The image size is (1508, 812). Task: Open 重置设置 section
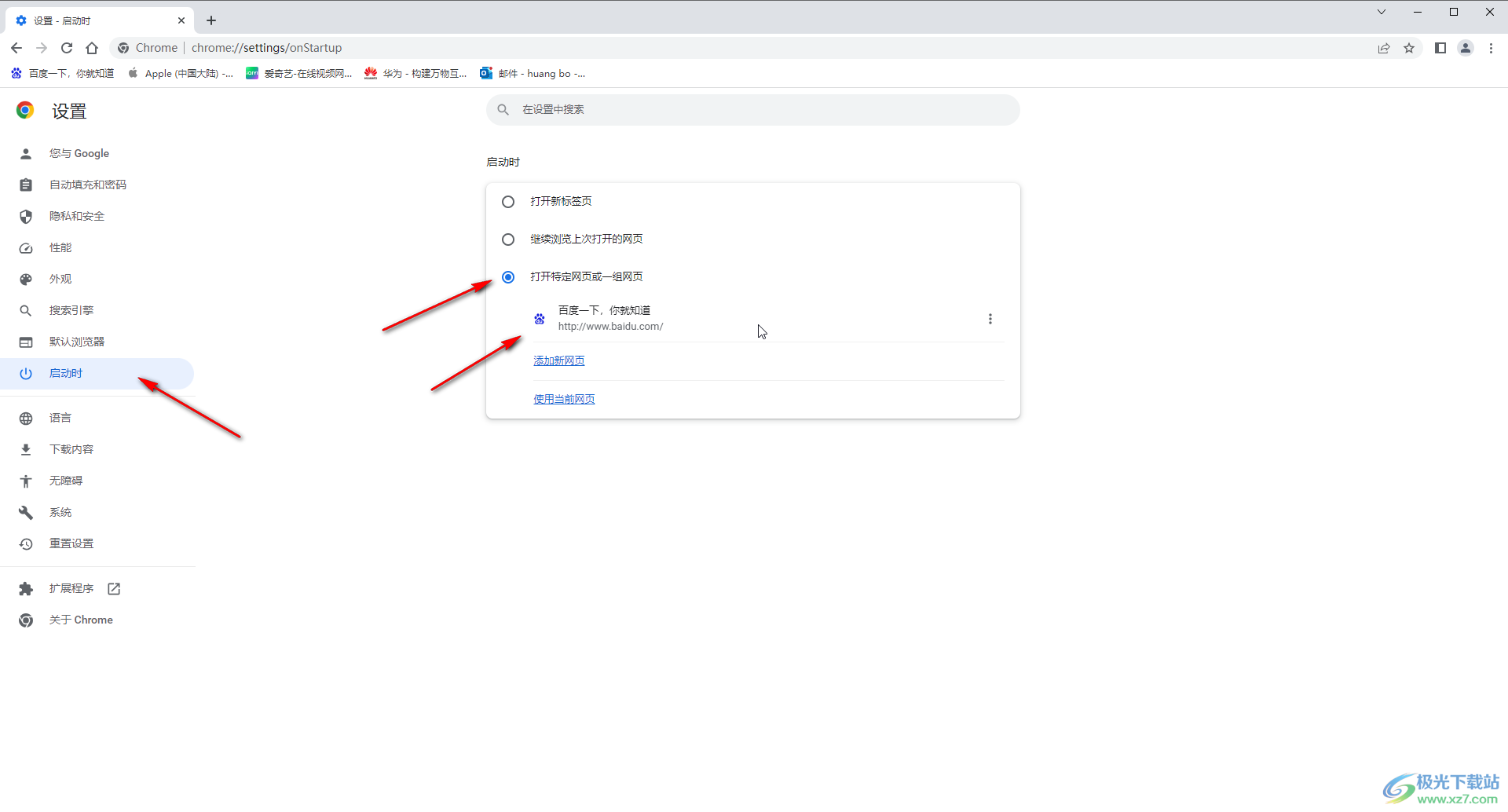click(x=97, y=543)
